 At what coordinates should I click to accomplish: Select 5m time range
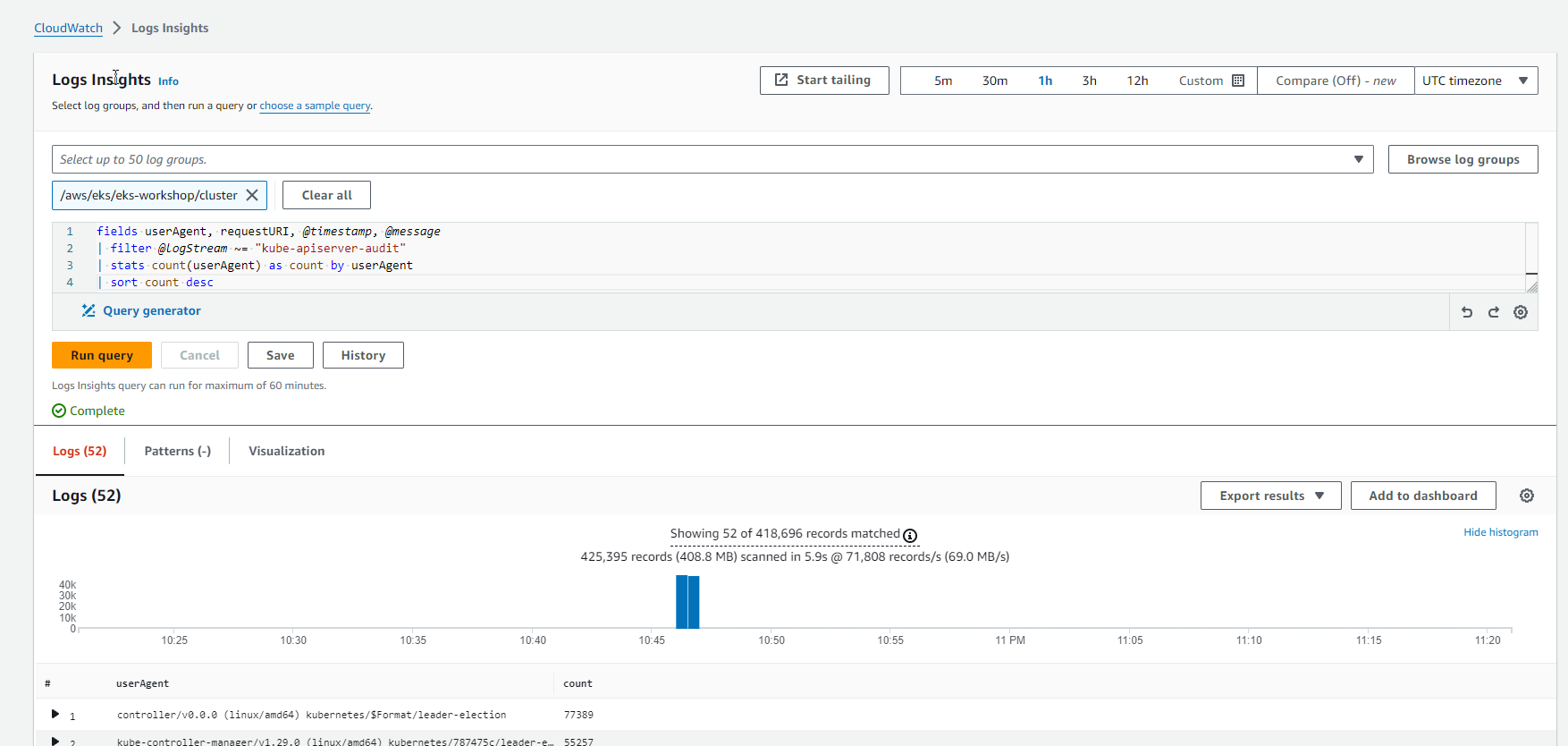pyautogui.click(x=943, y=81)
